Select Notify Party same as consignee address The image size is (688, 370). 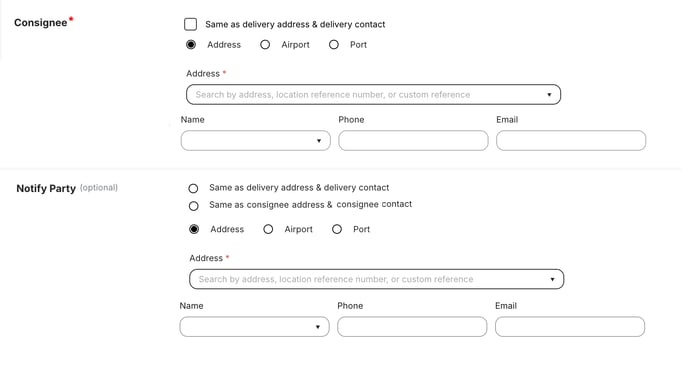(194, 206)
